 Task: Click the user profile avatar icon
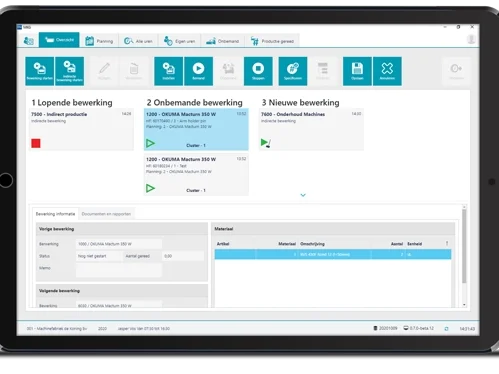[471, 39]
